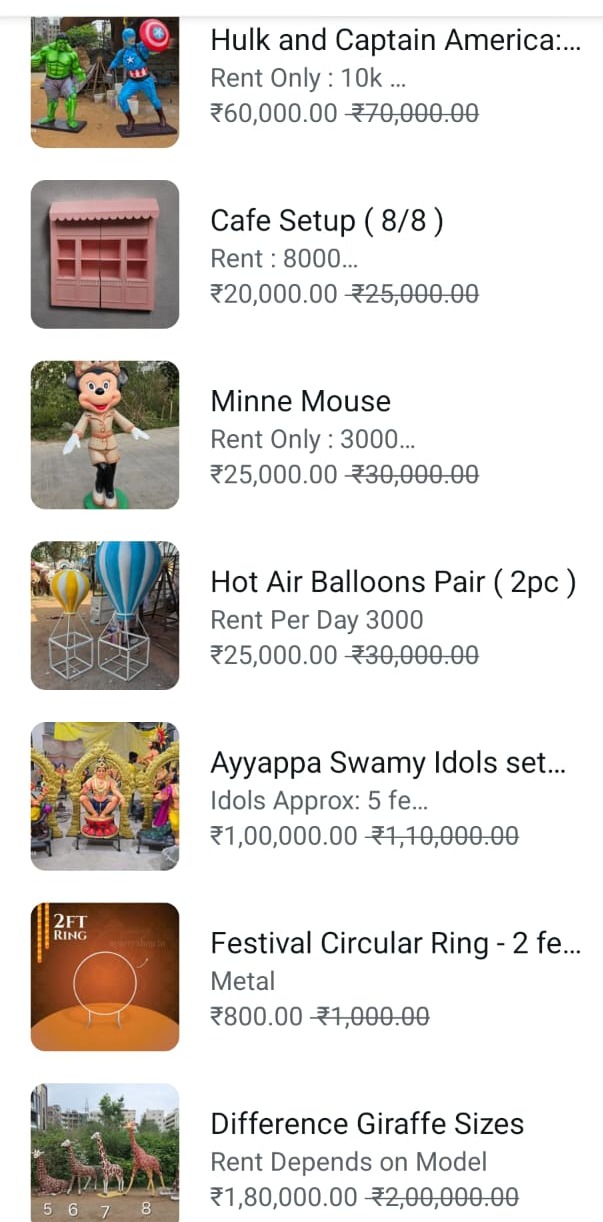603x1222 pixels.
Task: Click the Rent : 8000 description text
Action: point(284,258)
